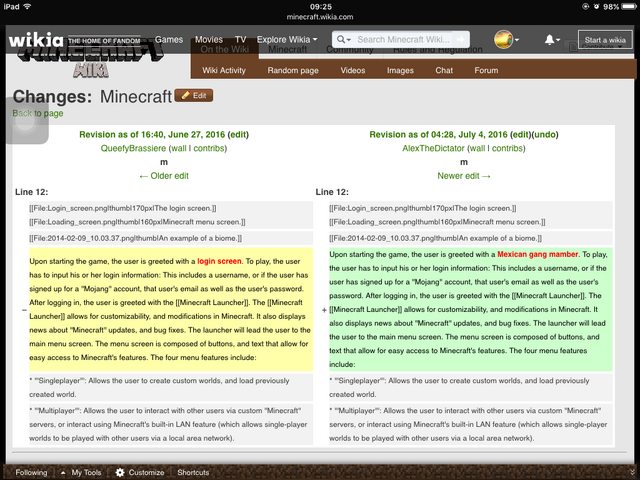Open QueefyBrassiere's wall link
640x480 pixels.
[178, 148]
